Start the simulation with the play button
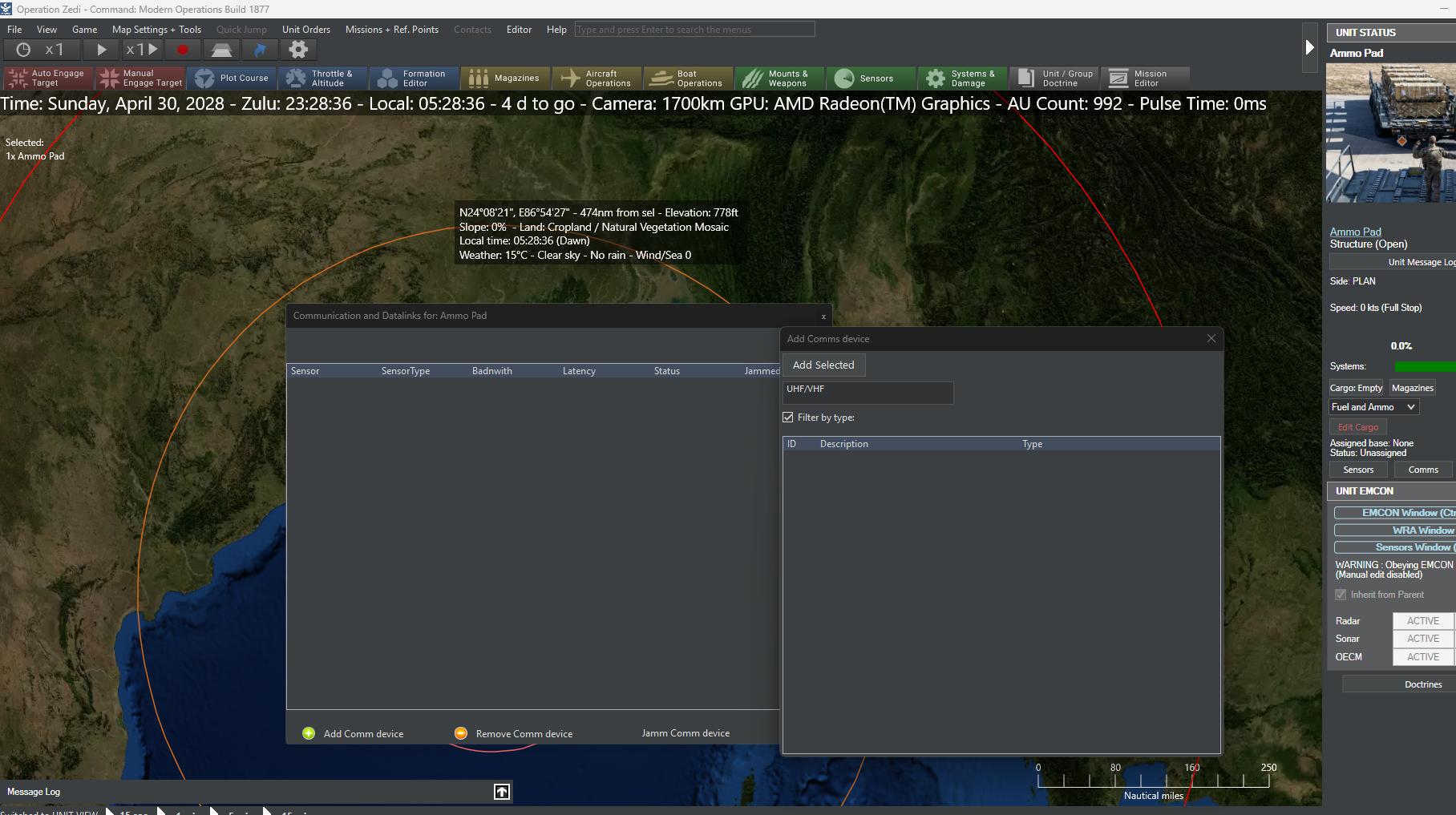1456x815 pixels. 102,50
